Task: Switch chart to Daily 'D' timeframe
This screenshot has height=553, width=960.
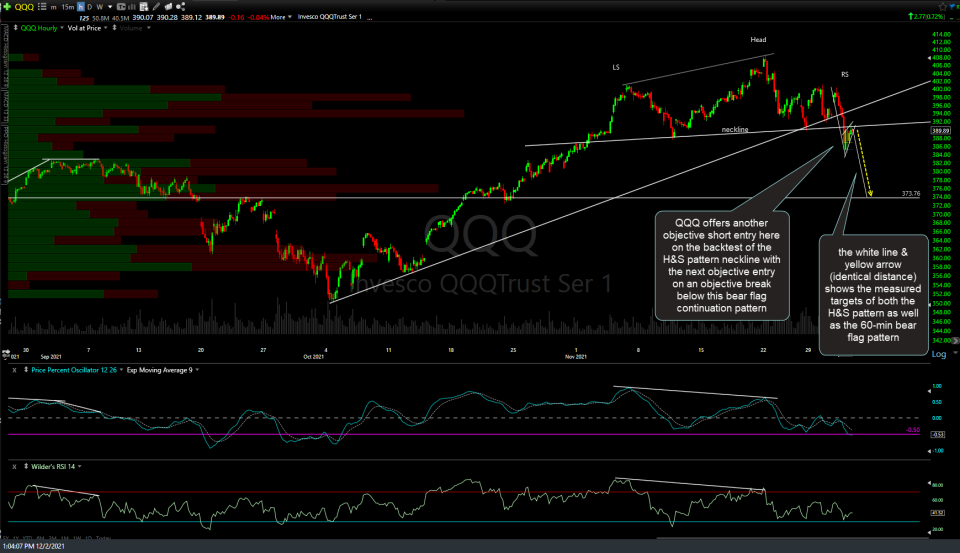Action: coord(89,7)
